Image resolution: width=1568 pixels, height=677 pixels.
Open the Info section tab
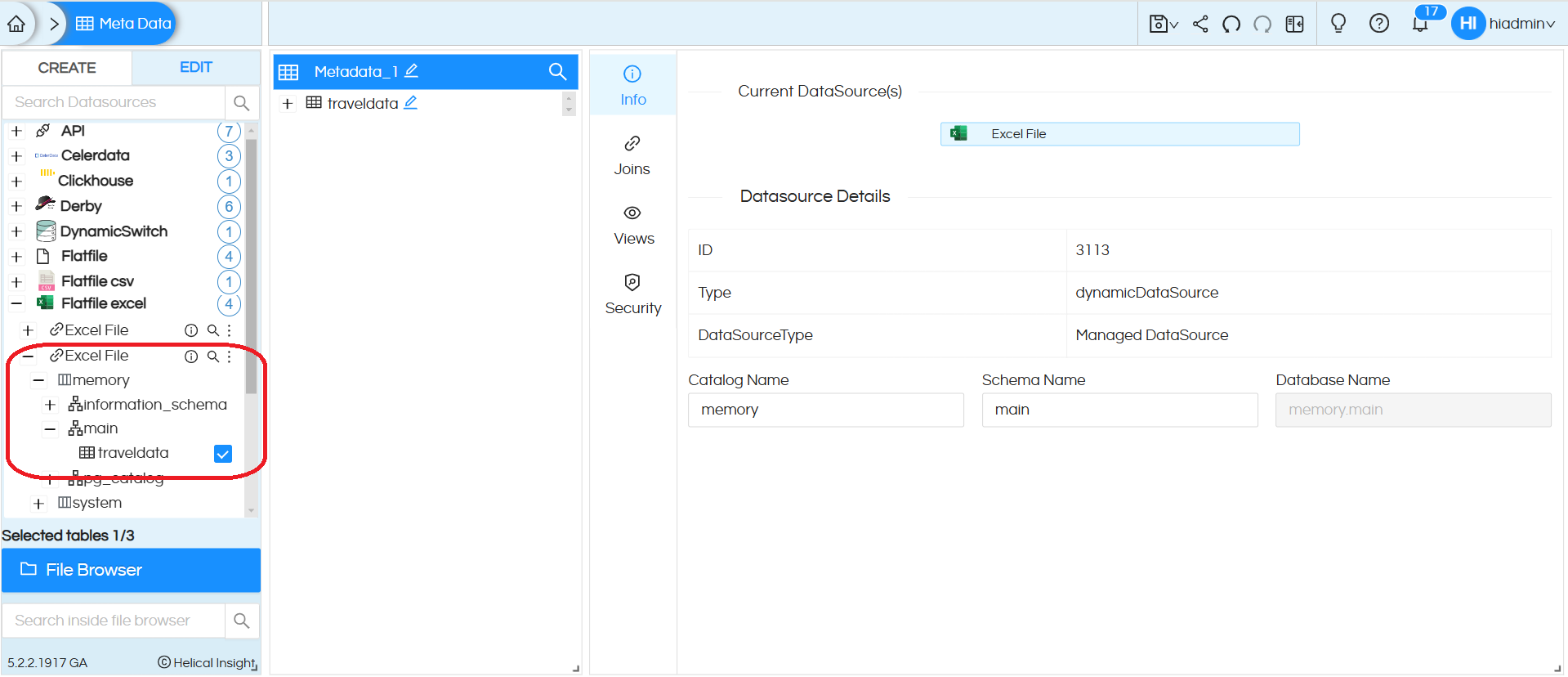pos(632,85)
